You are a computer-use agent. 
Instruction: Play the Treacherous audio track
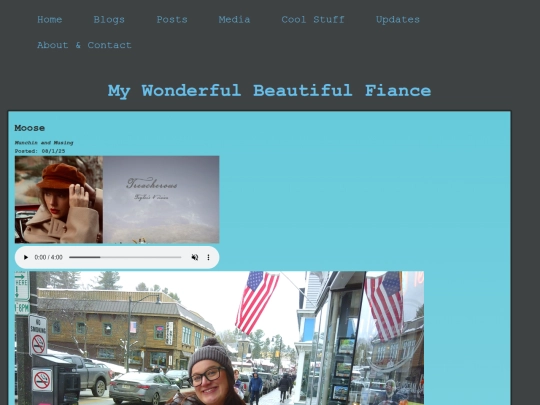25,257
